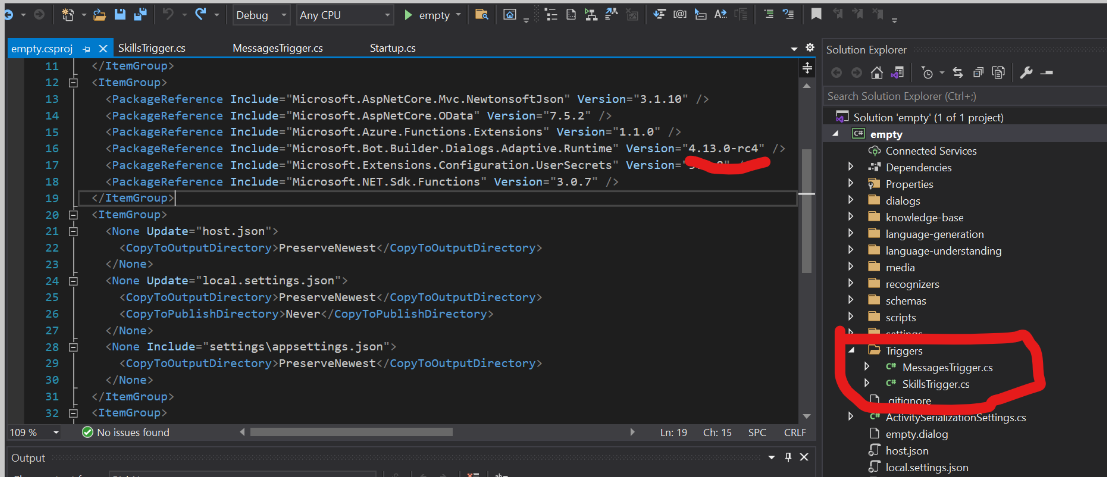Screen dimensions: 1107x477
Task: Click the Navigate Backward toolbar arrow
Action: click(x=9, y=14)
